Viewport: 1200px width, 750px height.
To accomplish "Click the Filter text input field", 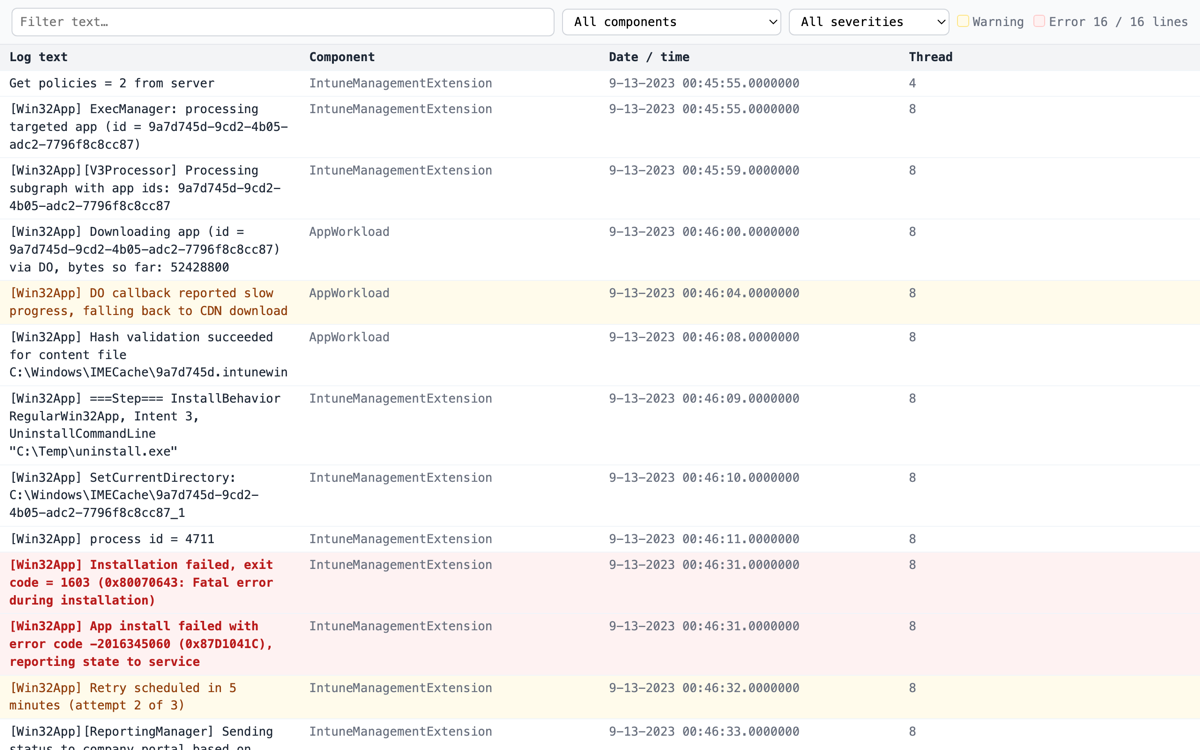I will point(282,22).
